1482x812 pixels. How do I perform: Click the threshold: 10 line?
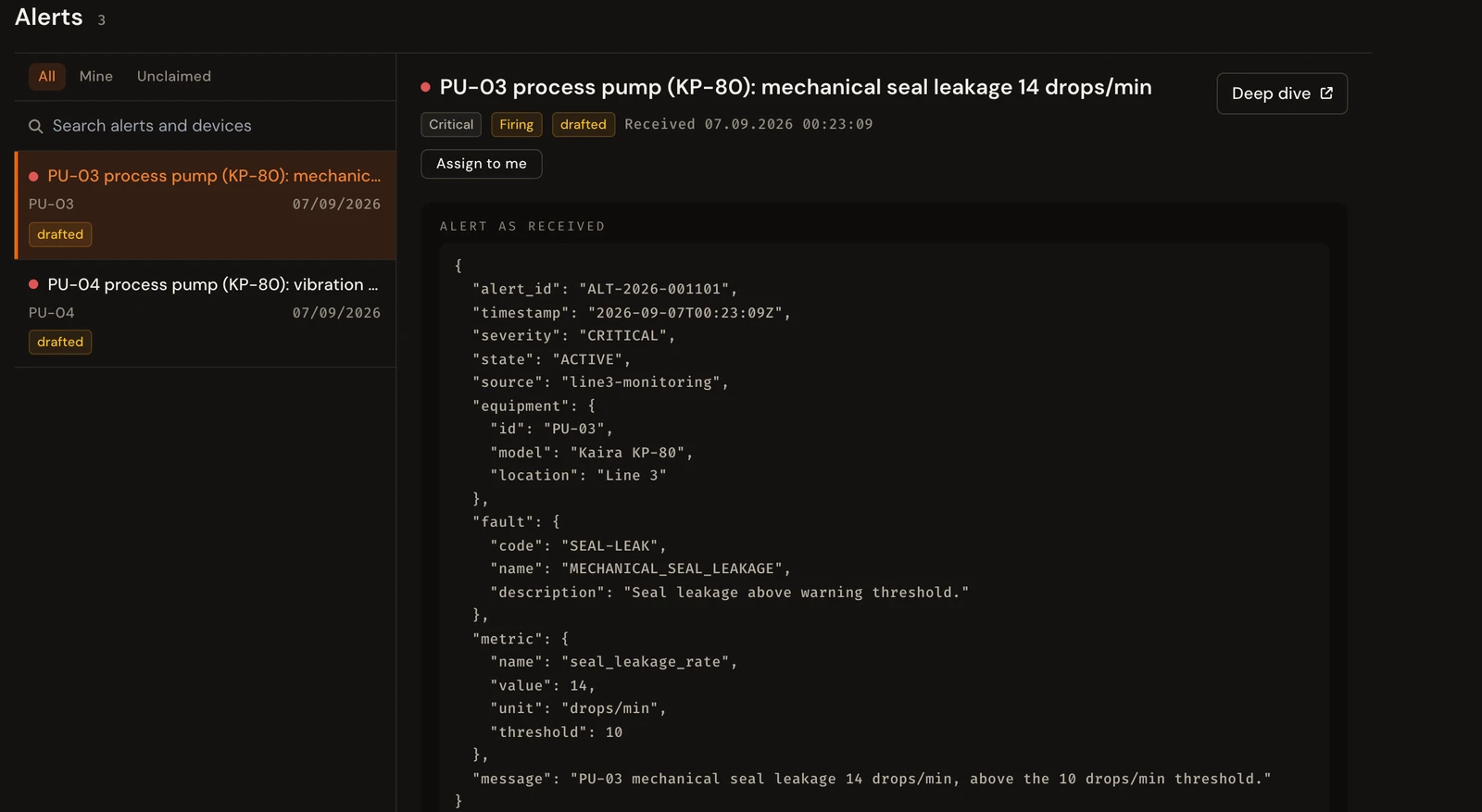pyautogui.click(x=557, y=731)
